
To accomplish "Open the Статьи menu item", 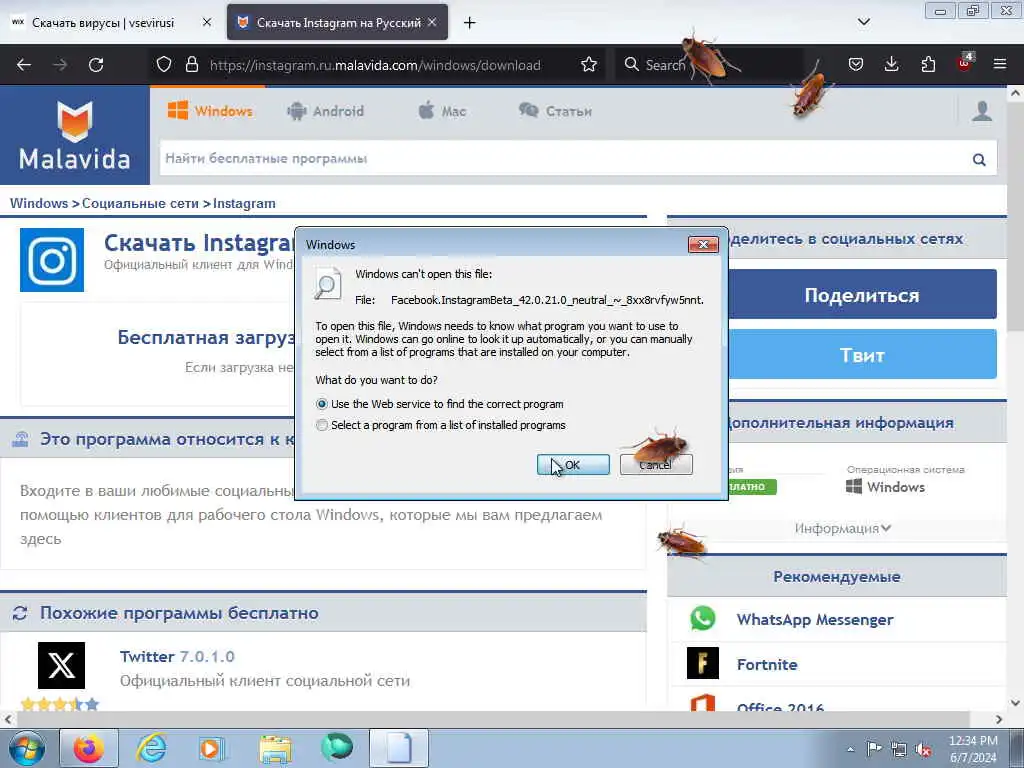I will click(555, 111).
